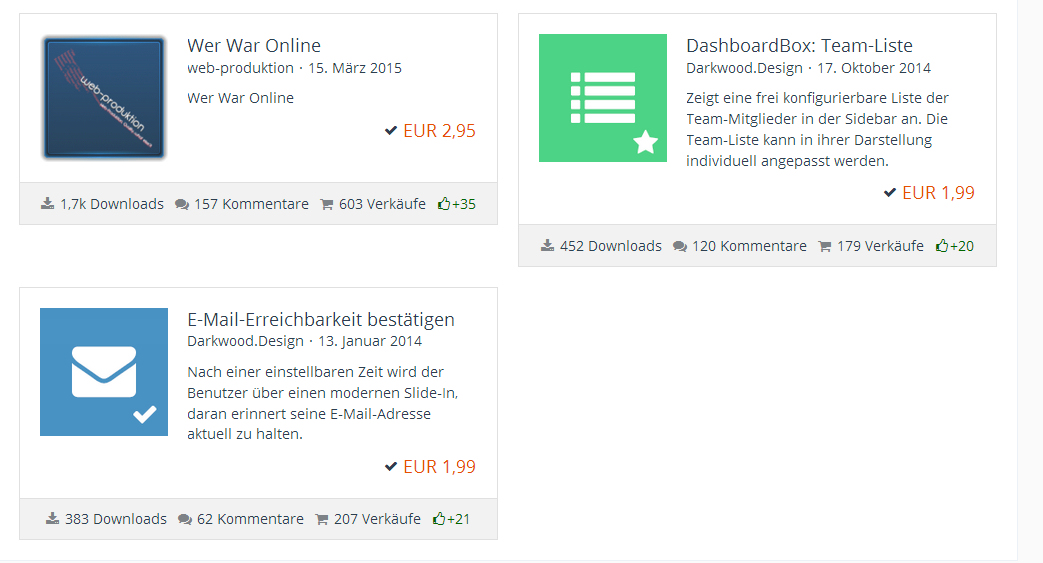Click the blue envelope thumbnail image

tap(104, 372)
